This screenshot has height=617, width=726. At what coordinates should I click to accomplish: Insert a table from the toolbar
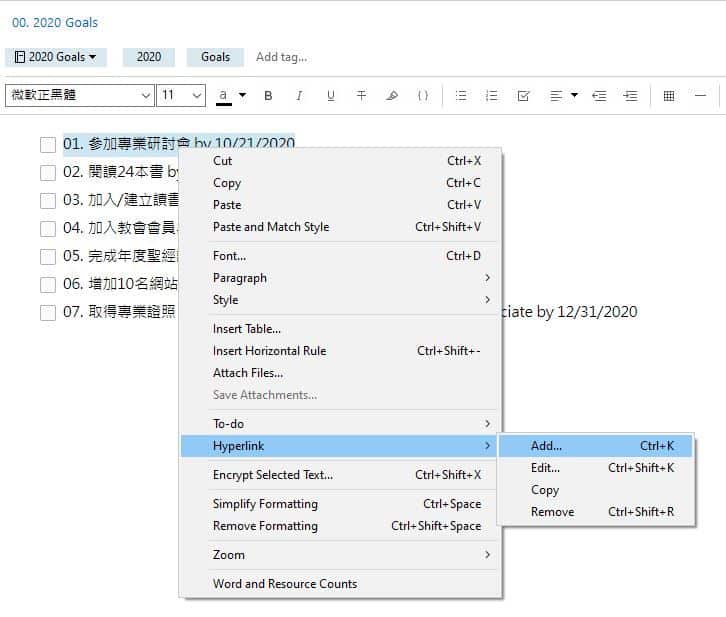(x=669, y=96)
